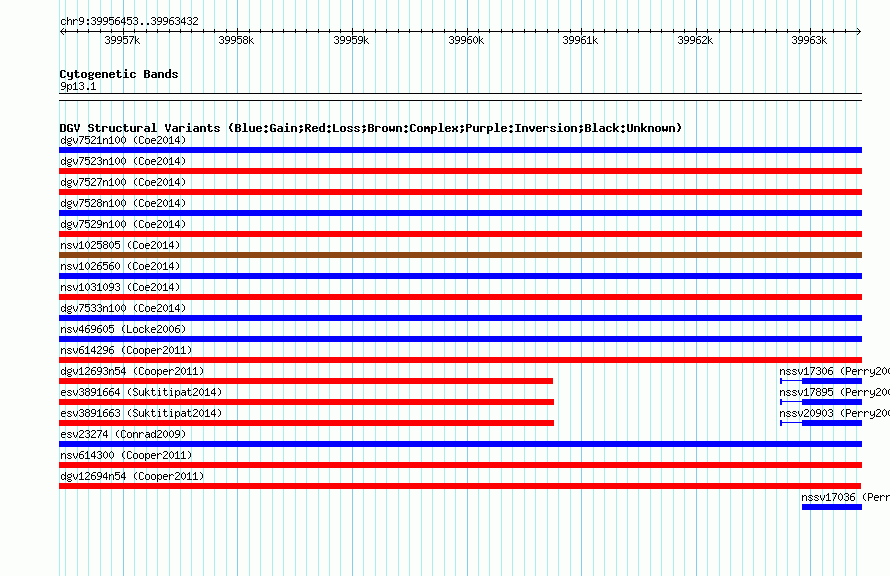Click the dgv7521n100 (Coe2014) label
890x576 pixels.
[x=123, y=140]
